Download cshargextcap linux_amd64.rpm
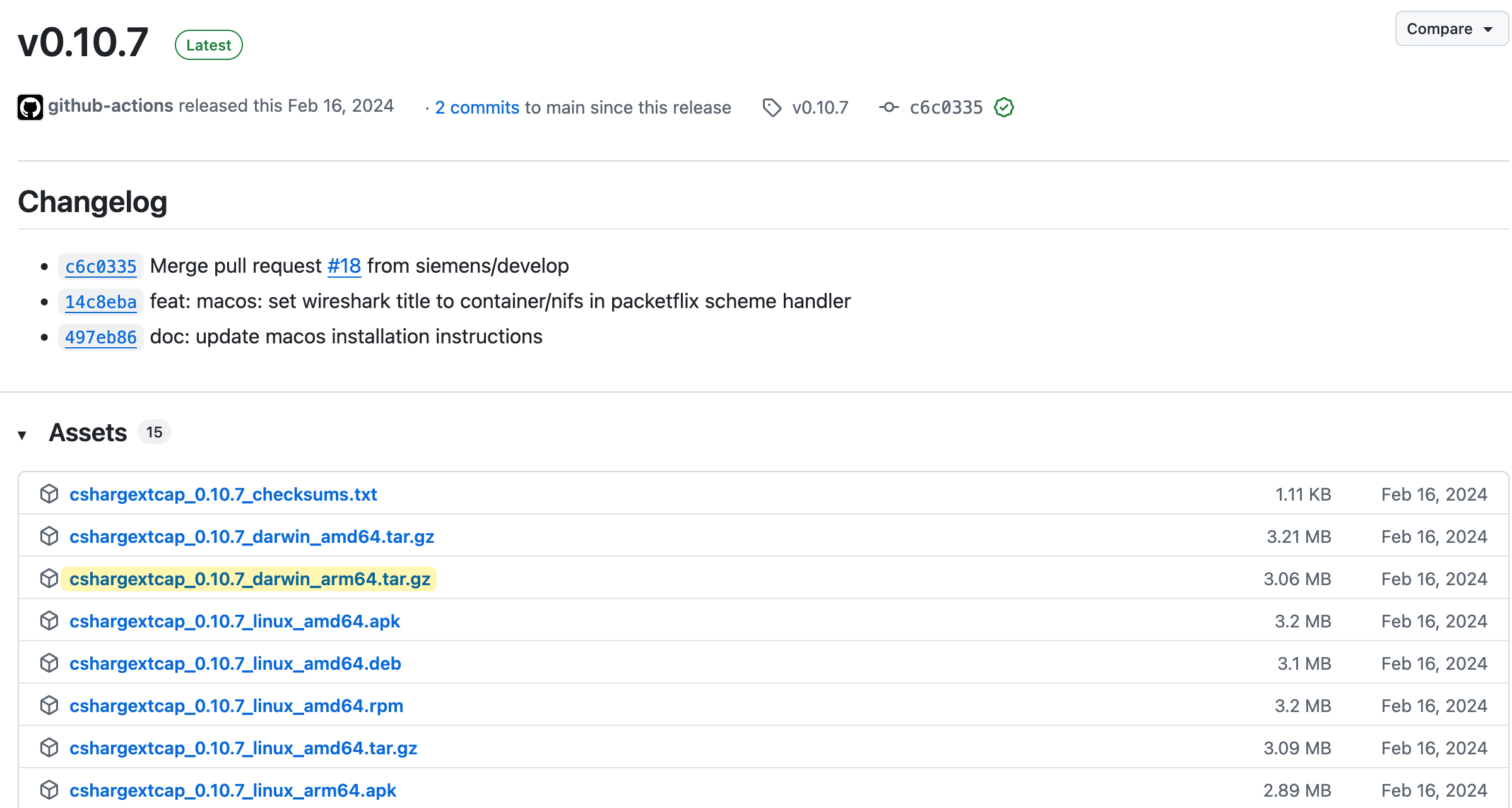The width and height of the screenshot is (1512, 808). [236, 706]
